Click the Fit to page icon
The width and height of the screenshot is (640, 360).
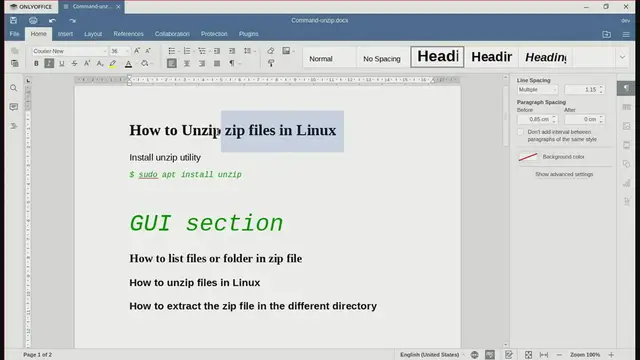pos(528,355)
